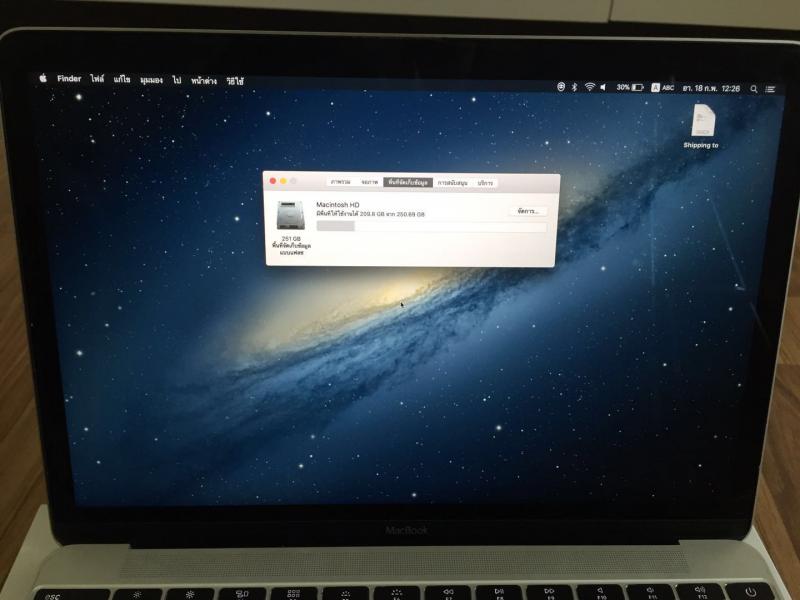This screenshot has height=600, width=800.
Task: Switch to the จอภาพ (Displays) tab
Action: point(370,182)
